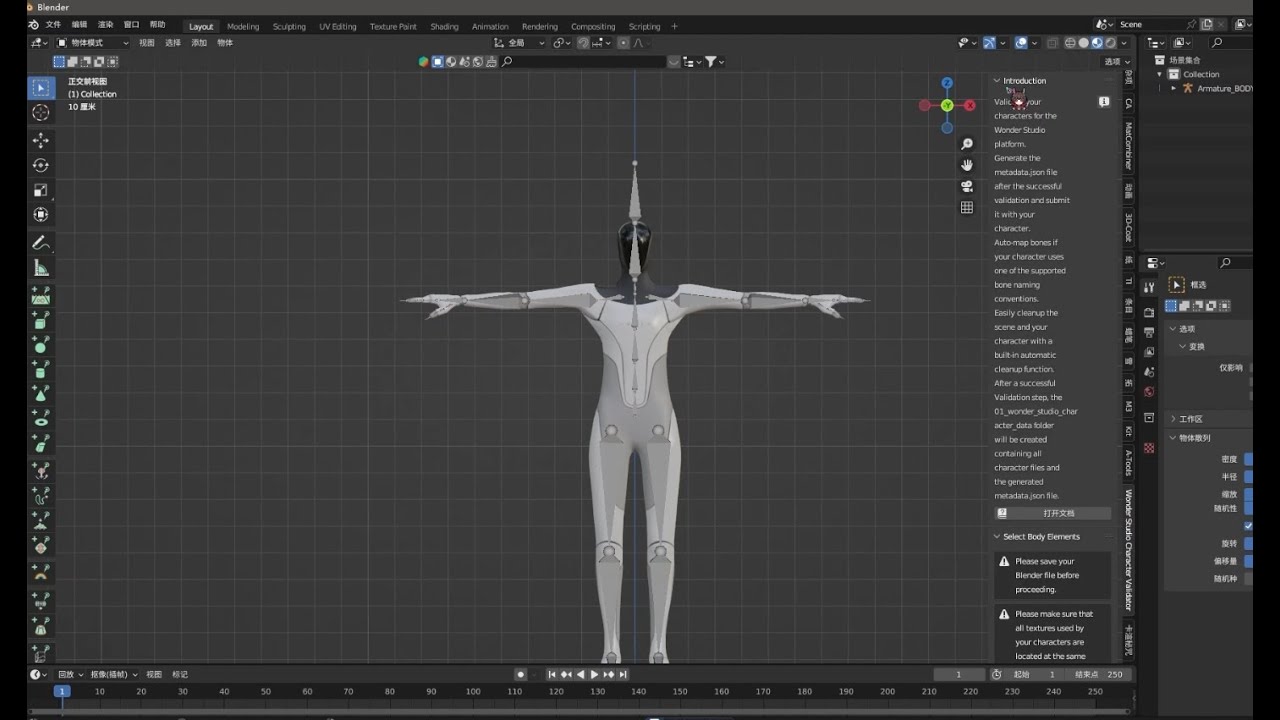This screenshot has width=1280, height=720.
Task: Add a new workspace with plus
Action: [674, 26]
